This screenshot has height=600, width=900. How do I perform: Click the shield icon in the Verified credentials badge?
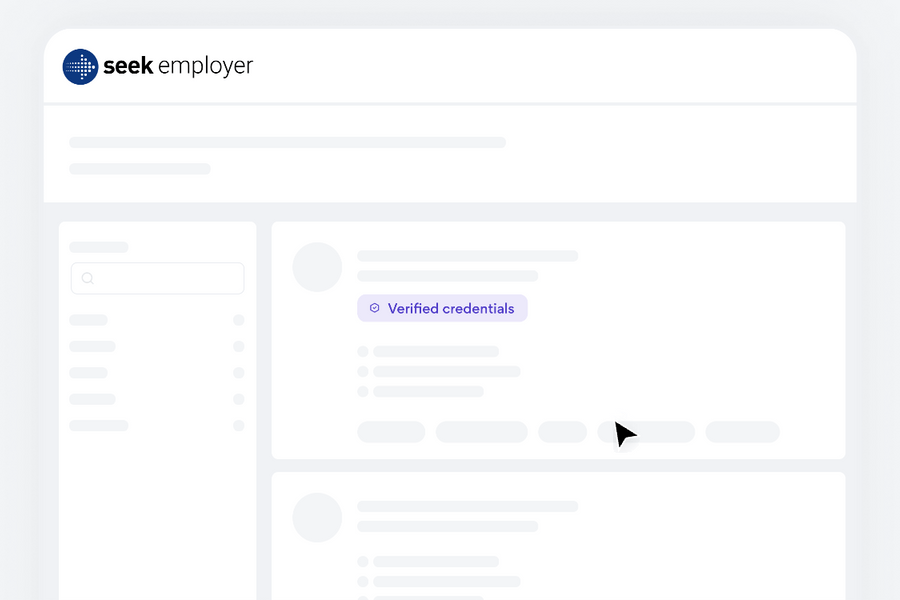[x=375, y=308]
